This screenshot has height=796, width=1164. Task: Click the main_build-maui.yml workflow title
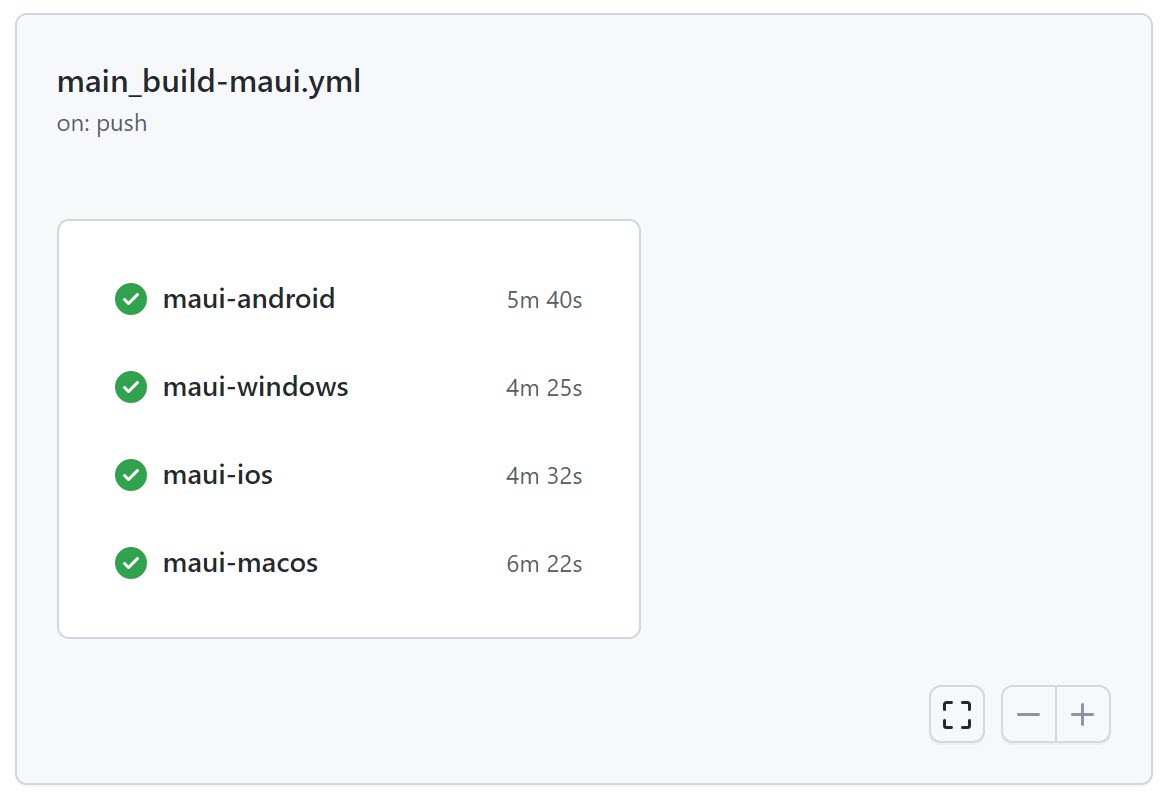tap(208, 82)
